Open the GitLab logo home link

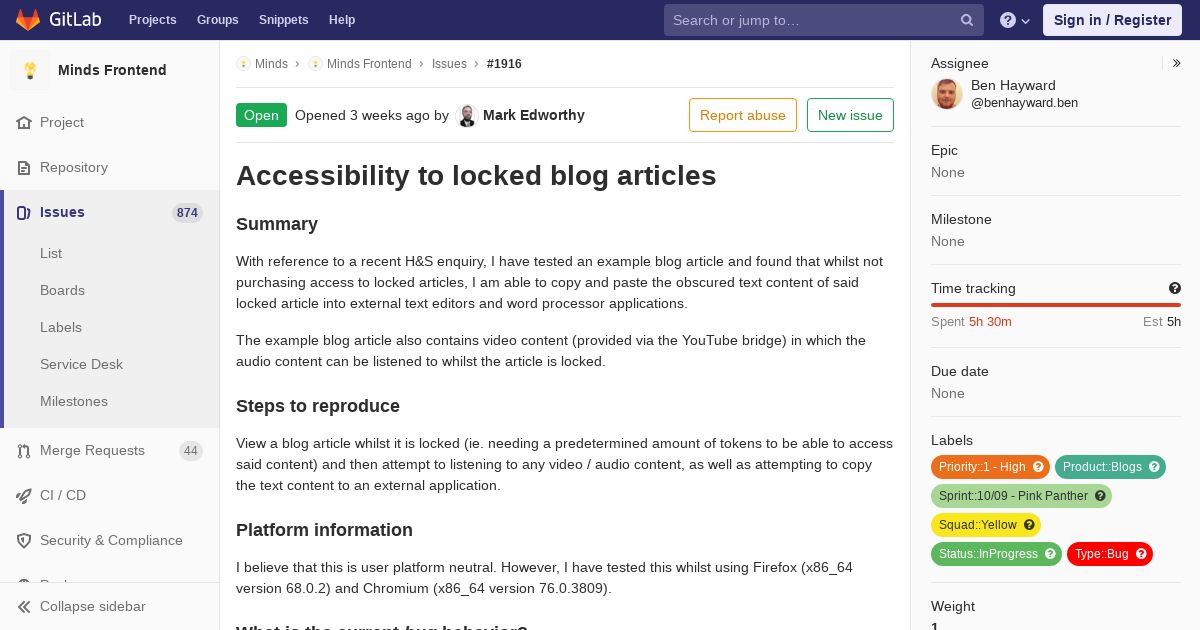(56, 19)
